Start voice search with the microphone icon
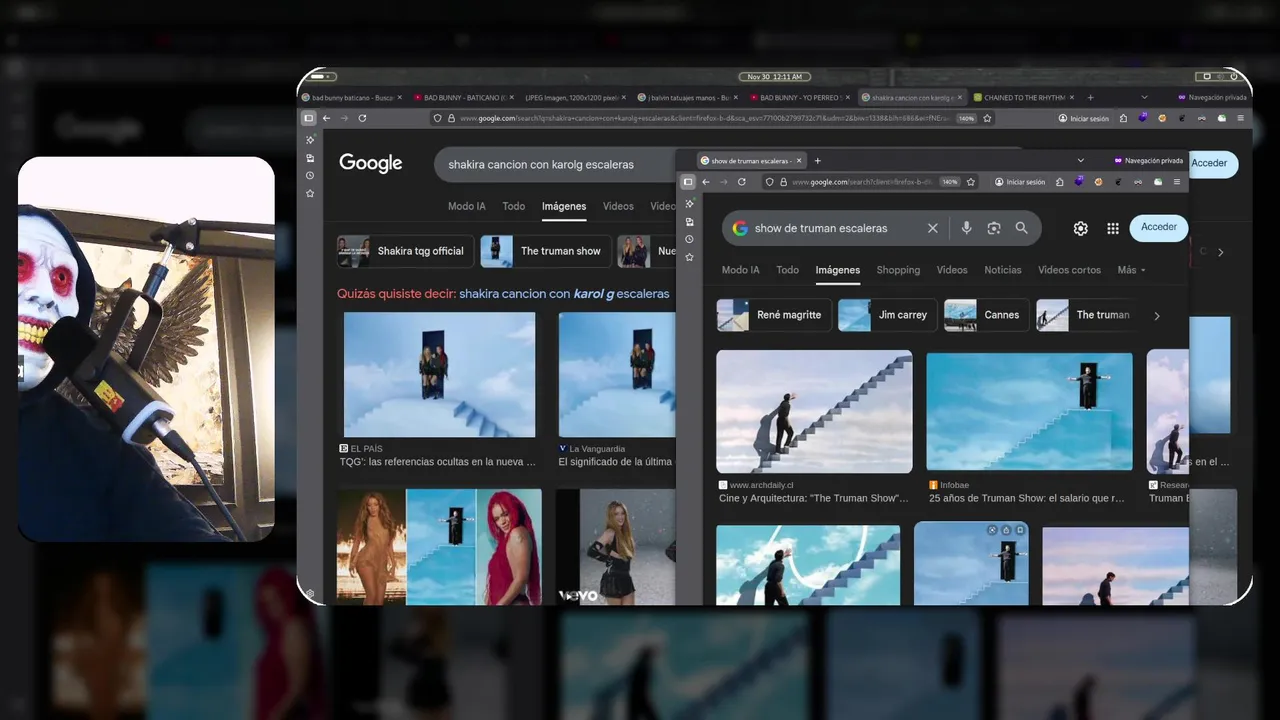This screenshot has width=1280, height=720. tap(966, 228)
